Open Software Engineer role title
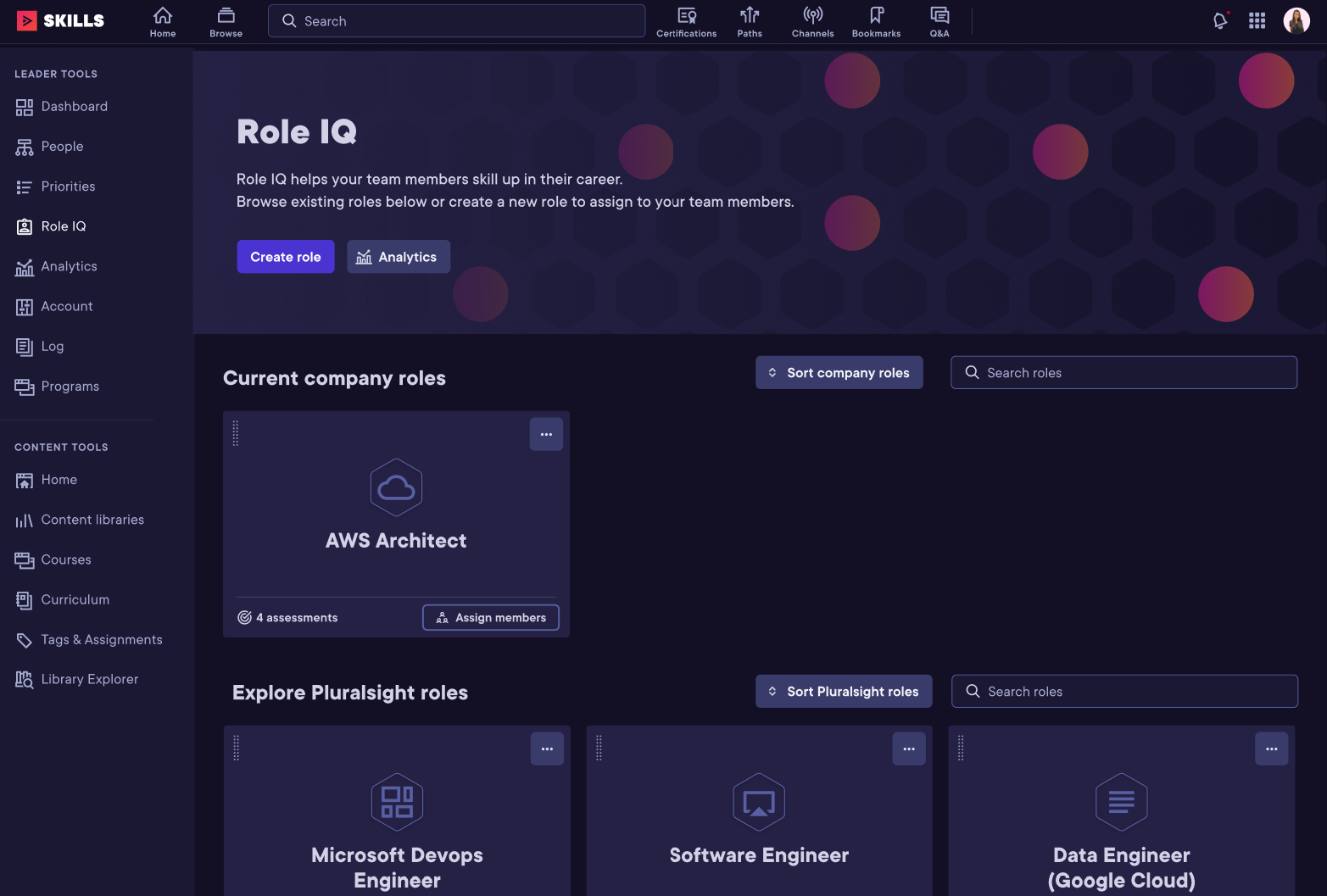 (759, 855)
